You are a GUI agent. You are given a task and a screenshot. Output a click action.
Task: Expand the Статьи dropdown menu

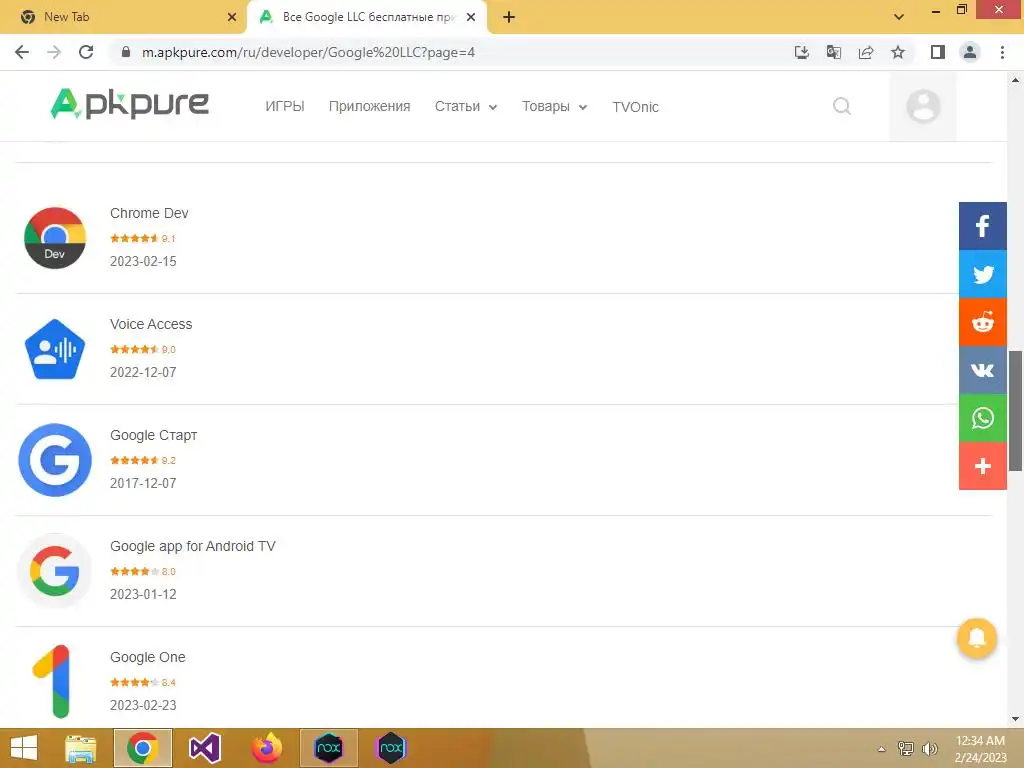pyautogui.click(x=466, y=106)
